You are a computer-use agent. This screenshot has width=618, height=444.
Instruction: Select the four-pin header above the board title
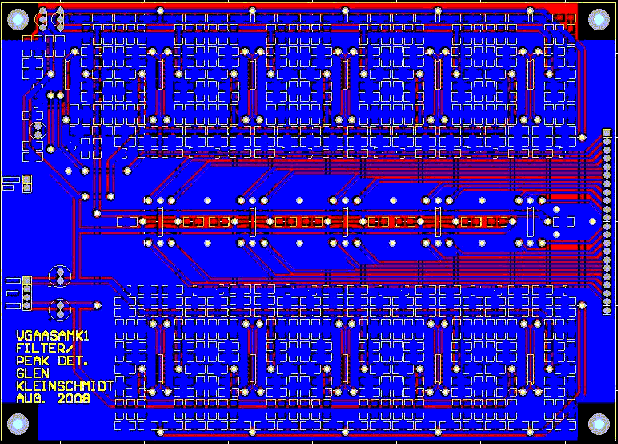click(x=27, y=293)
